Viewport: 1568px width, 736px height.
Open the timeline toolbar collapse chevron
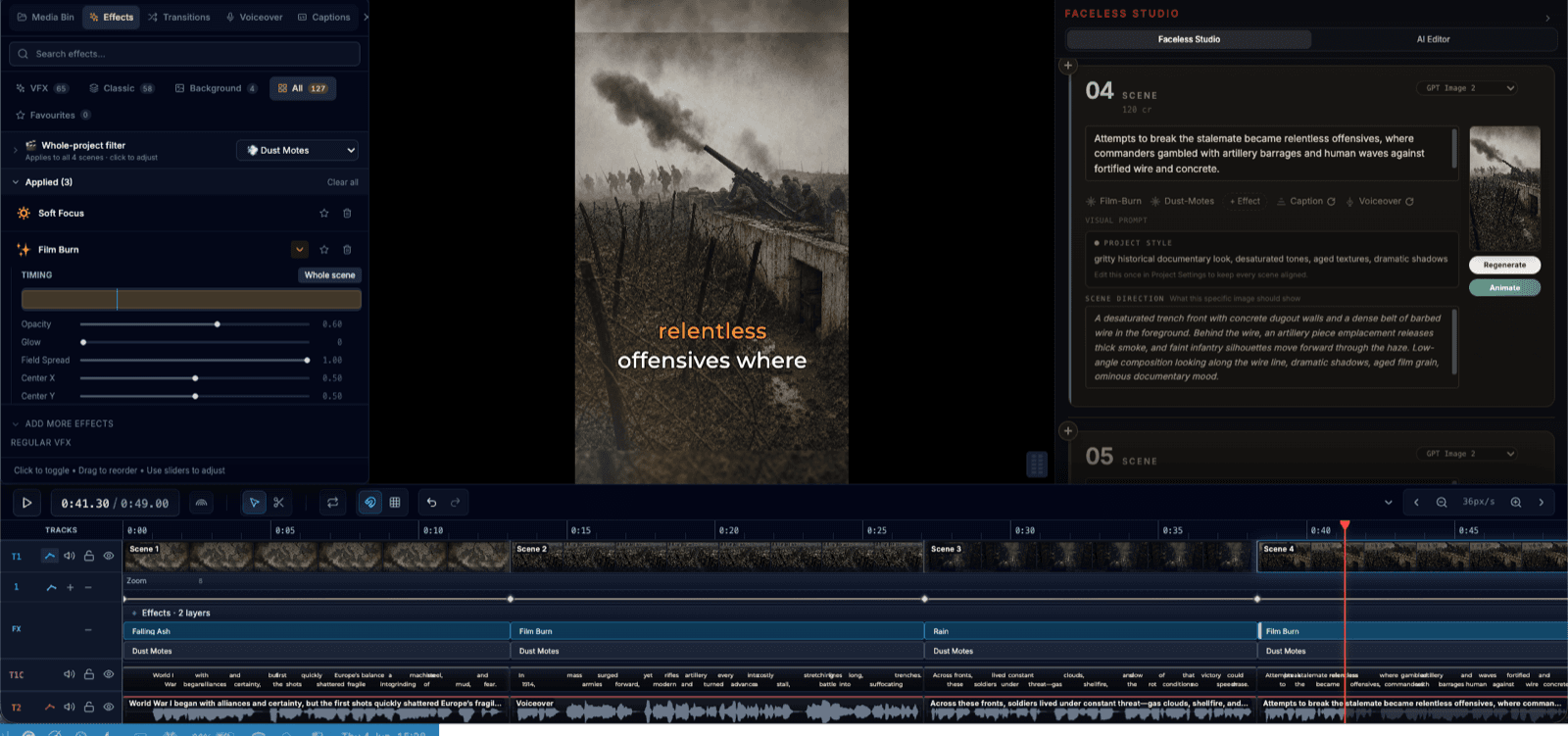pyautogui.click(x=1388, y=503)
